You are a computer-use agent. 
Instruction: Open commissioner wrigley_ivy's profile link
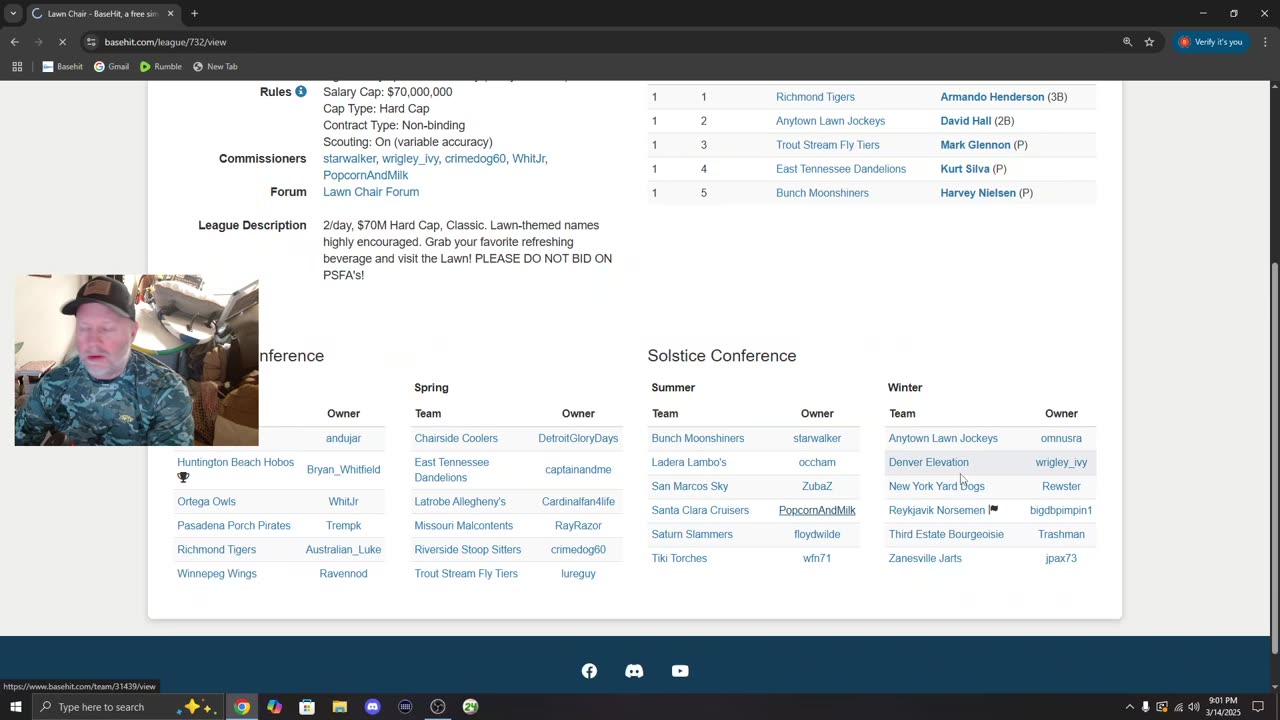[x=410, y=159]
